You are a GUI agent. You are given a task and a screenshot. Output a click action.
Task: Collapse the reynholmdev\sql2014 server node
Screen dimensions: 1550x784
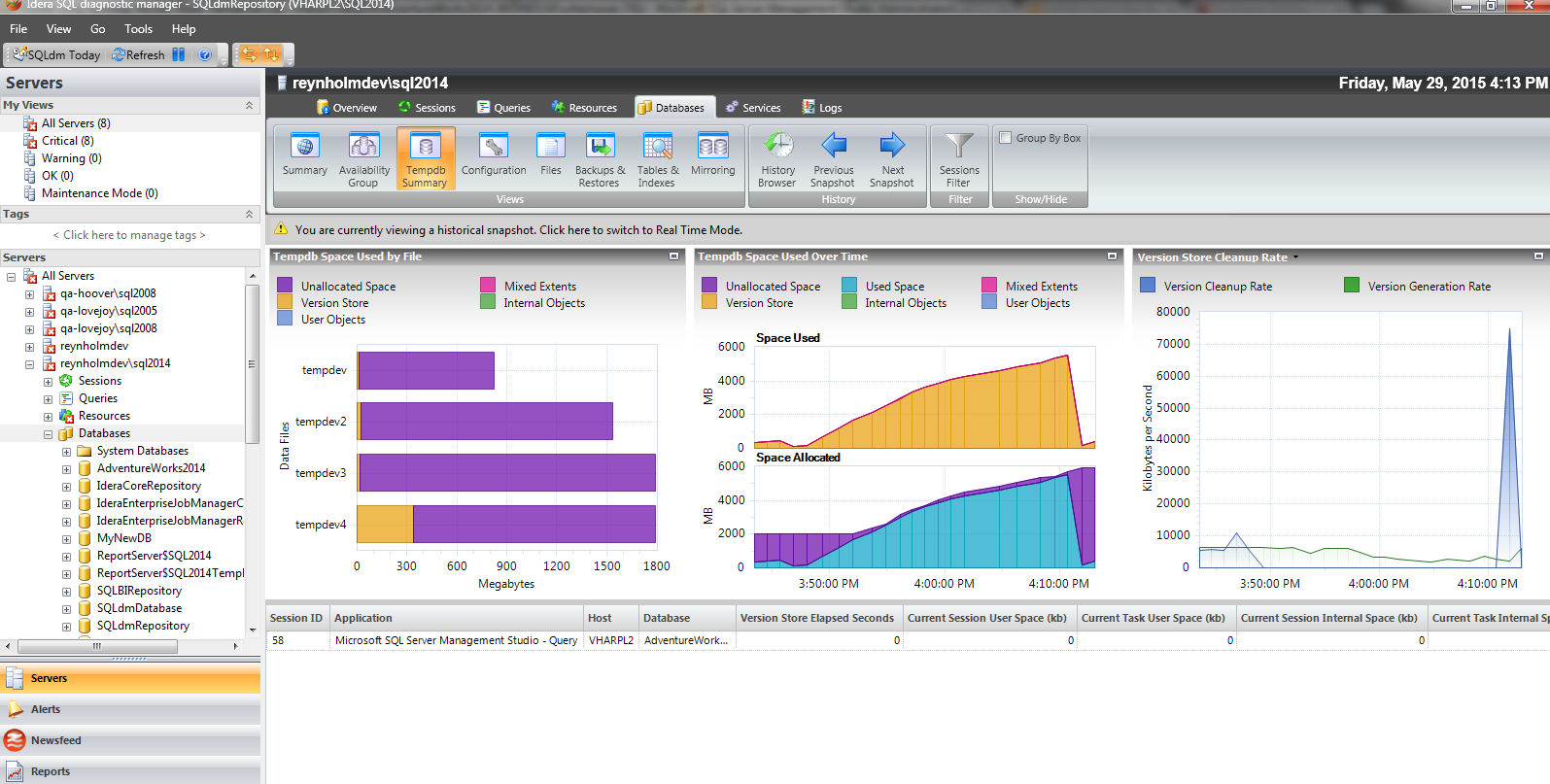click(x=29, y=364)
